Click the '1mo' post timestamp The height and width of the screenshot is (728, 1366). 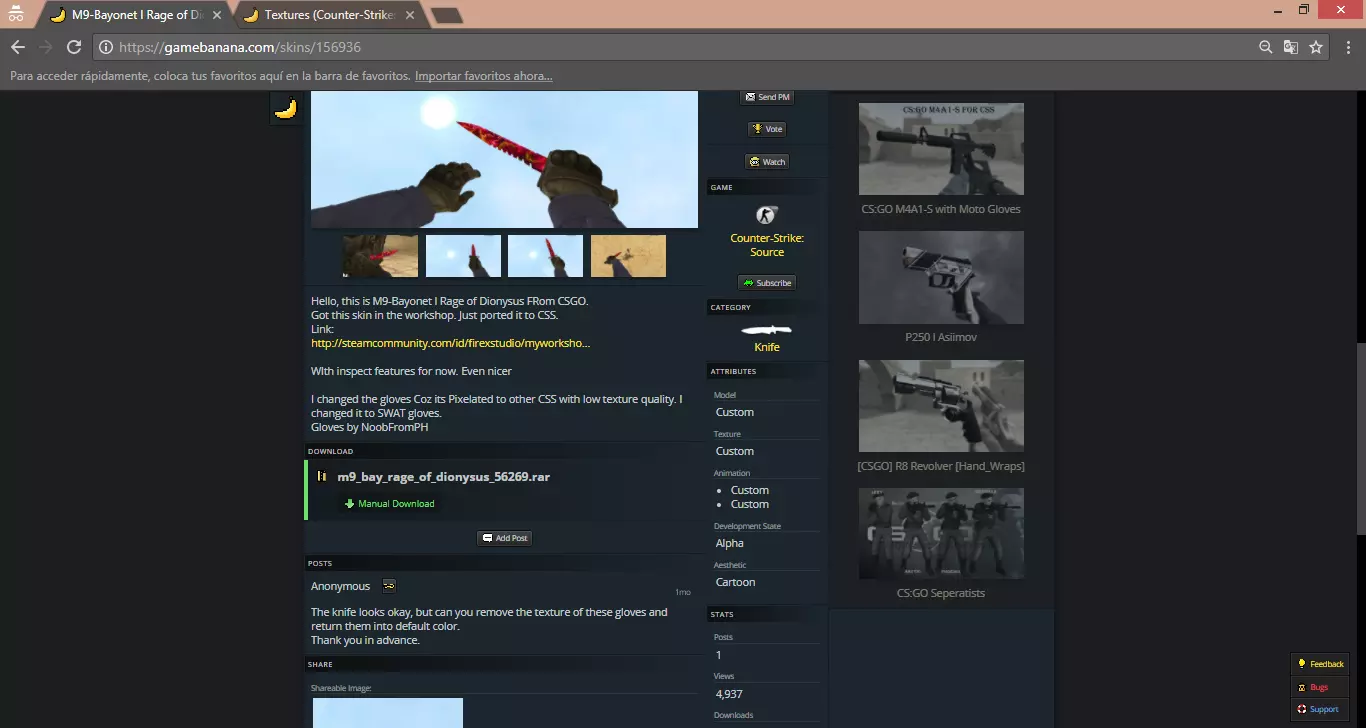683,592
